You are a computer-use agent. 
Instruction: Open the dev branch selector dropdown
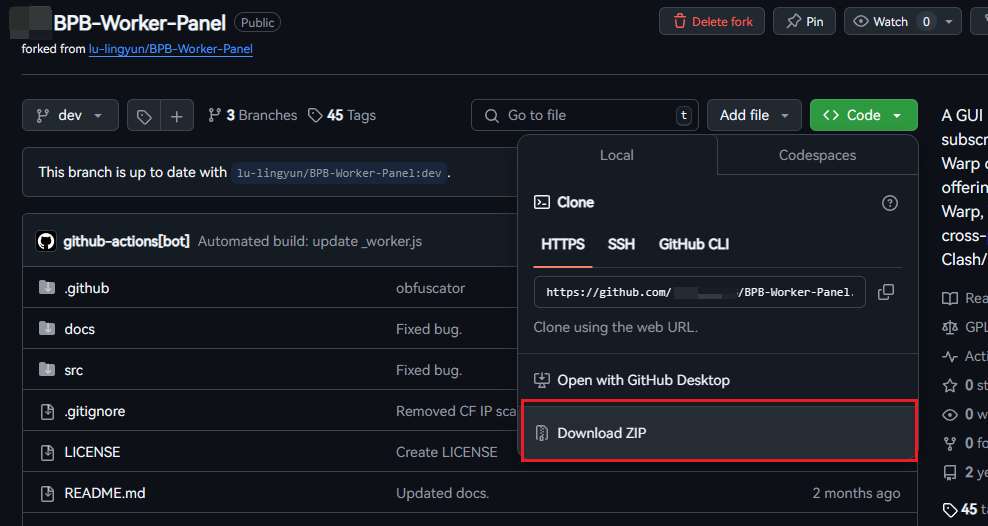(70, 115)
